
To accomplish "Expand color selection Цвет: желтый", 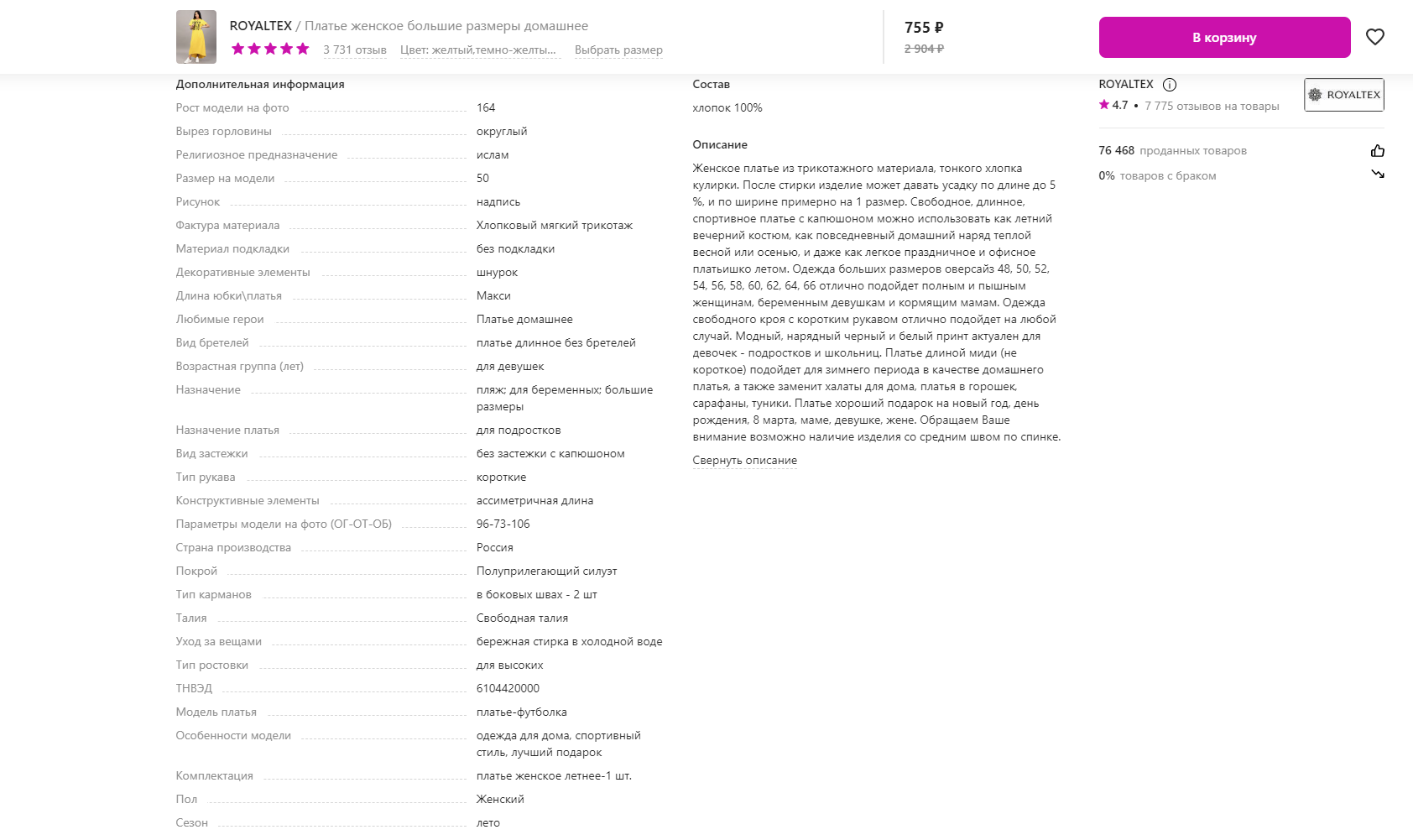I will coord(478,50).
